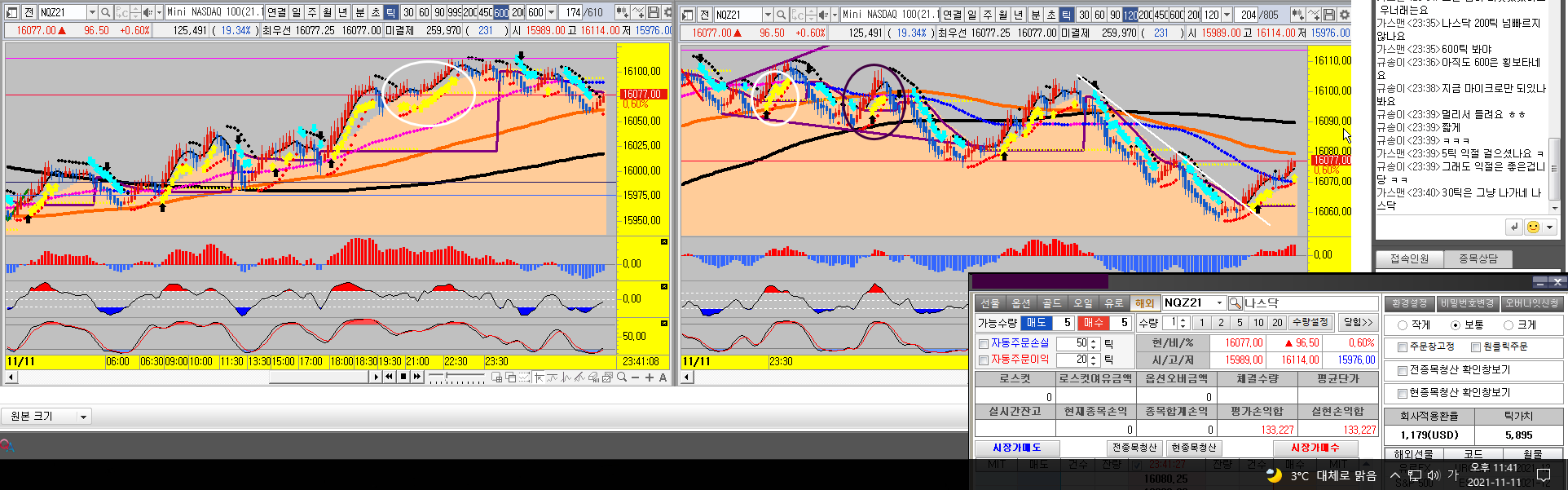Screen dimensions: 1568x490
Task: Click the 수량설정 button
Action: click(1310, 323)
